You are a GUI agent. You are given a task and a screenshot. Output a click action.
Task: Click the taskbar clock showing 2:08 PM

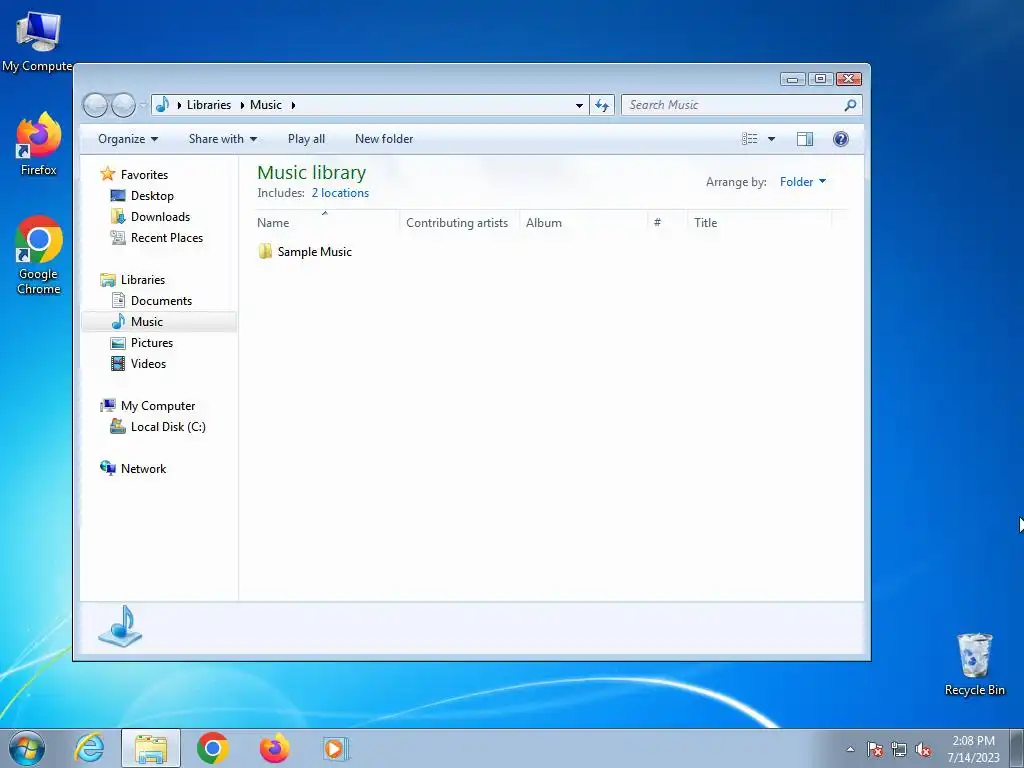click(x=973, y=749)
